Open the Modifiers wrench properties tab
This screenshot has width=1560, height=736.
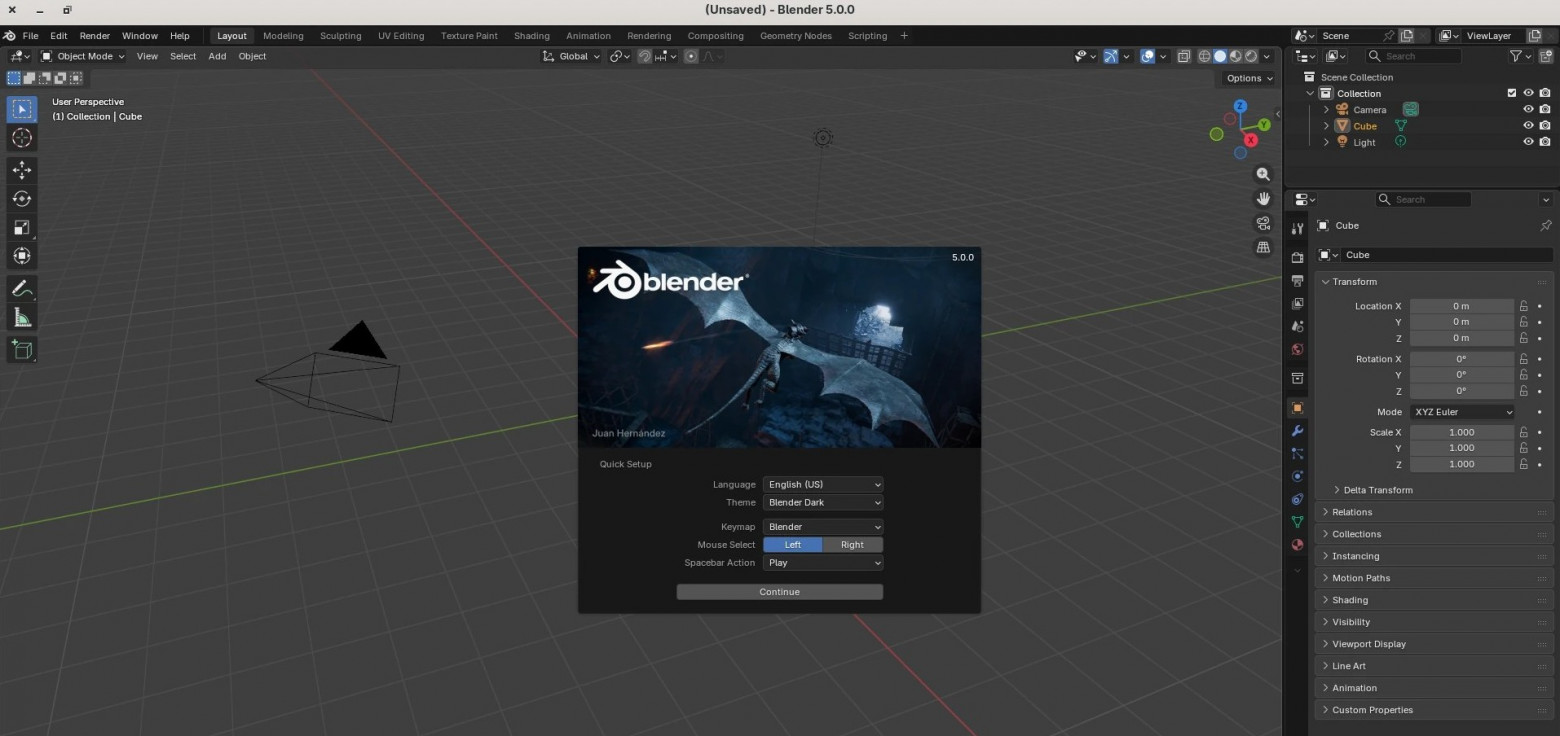click(1297, 431)
